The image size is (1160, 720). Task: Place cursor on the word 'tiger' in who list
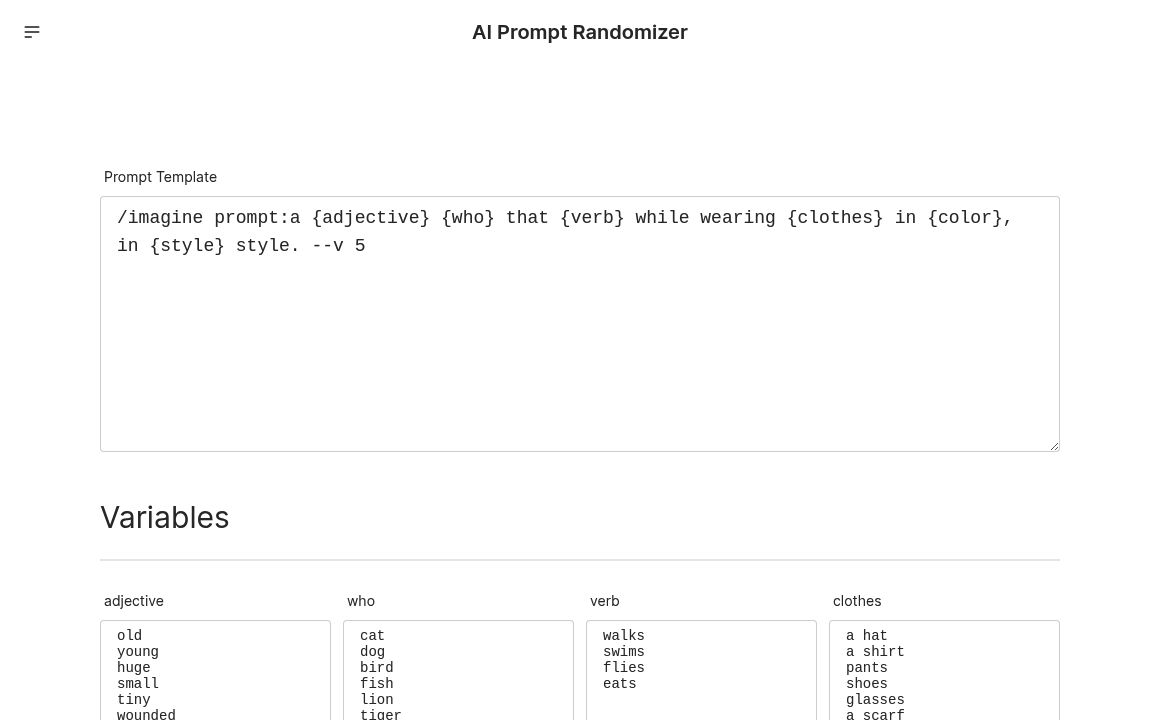(x=381, y=714)
